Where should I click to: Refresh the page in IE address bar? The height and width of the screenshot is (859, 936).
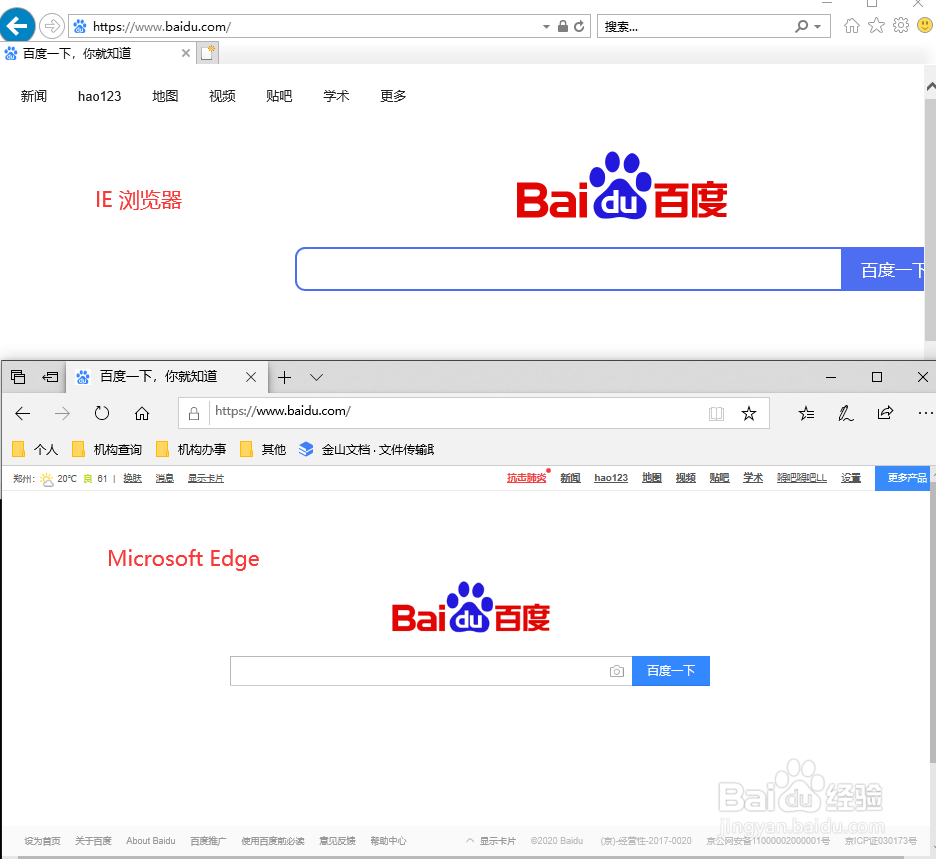click(579, 26)
